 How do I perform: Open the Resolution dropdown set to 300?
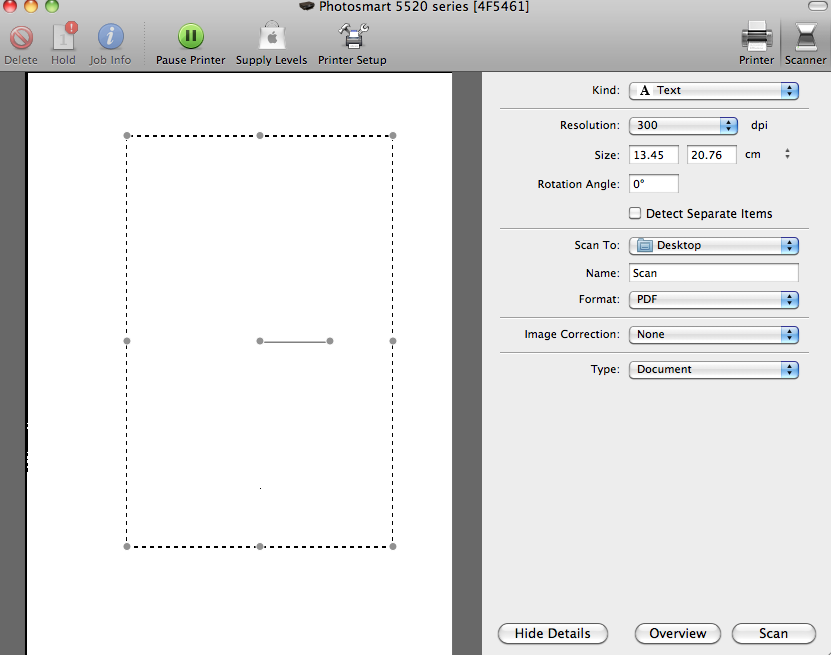(683, 126)
